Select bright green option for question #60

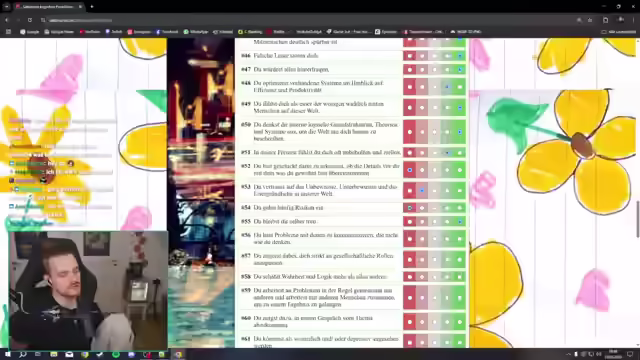tap(460, 322)
